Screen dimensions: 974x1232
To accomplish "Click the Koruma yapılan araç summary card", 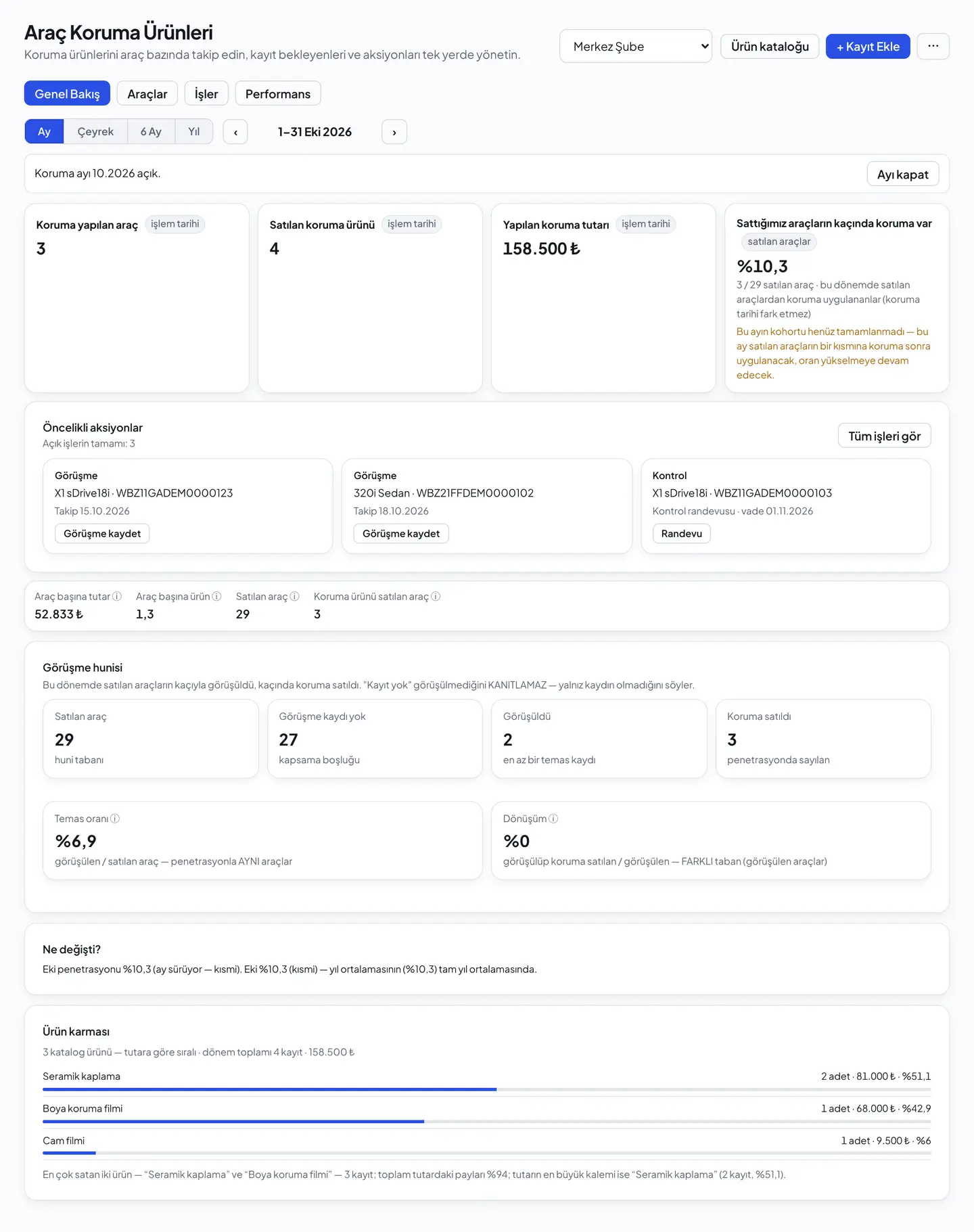I will 137,298.
